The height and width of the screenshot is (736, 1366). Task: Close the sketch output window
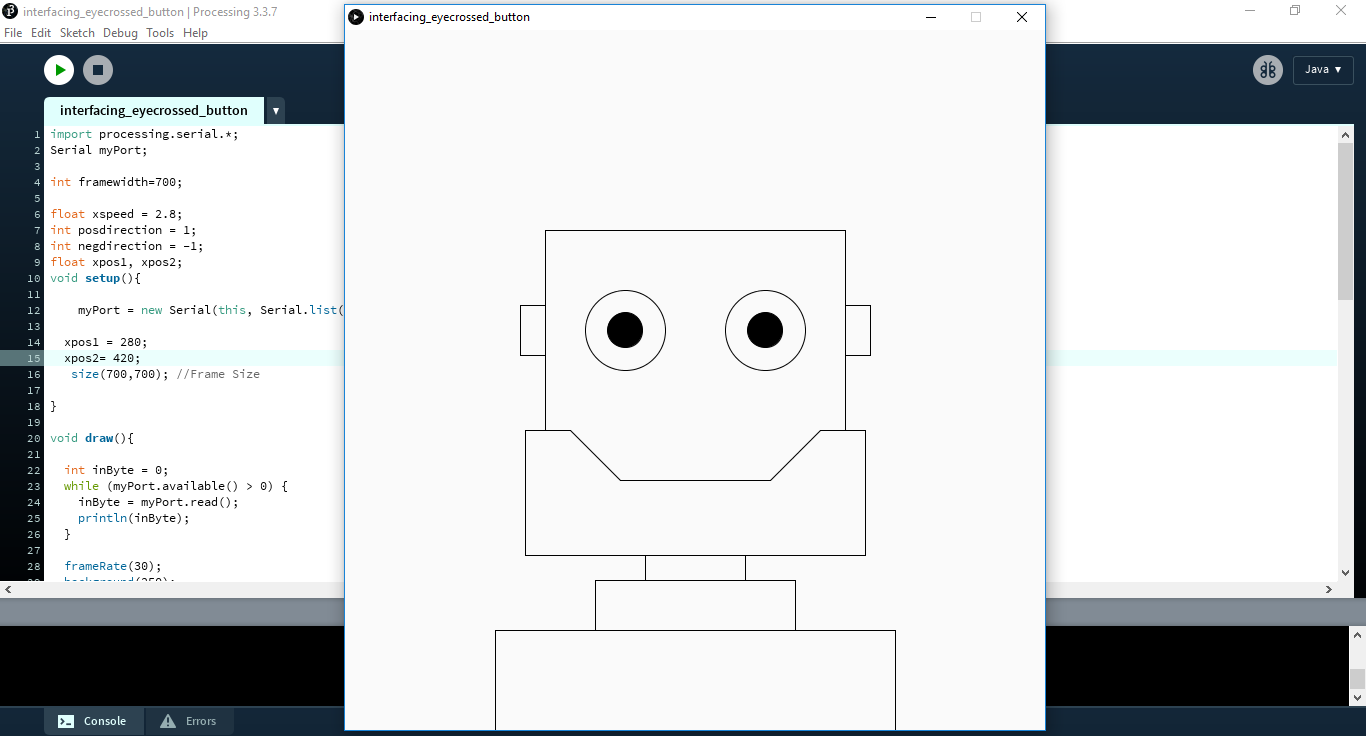pos(1022,17)
